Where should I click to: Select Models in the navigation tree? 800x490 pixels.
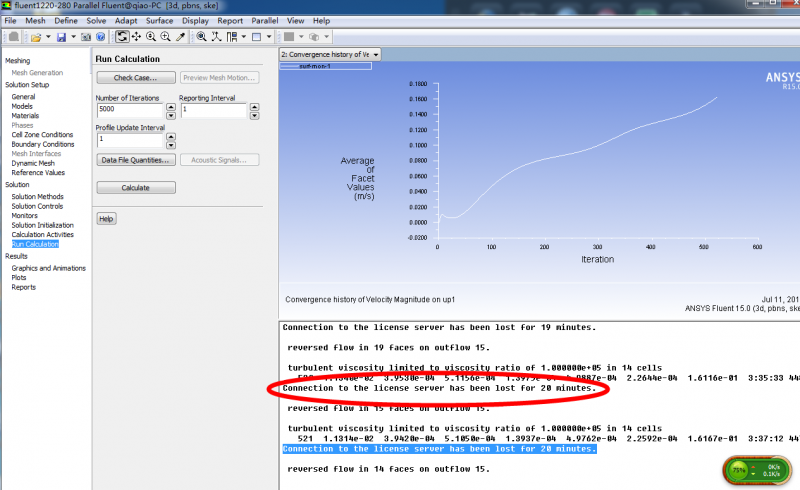pyautogui.click(x=22, y=106)
